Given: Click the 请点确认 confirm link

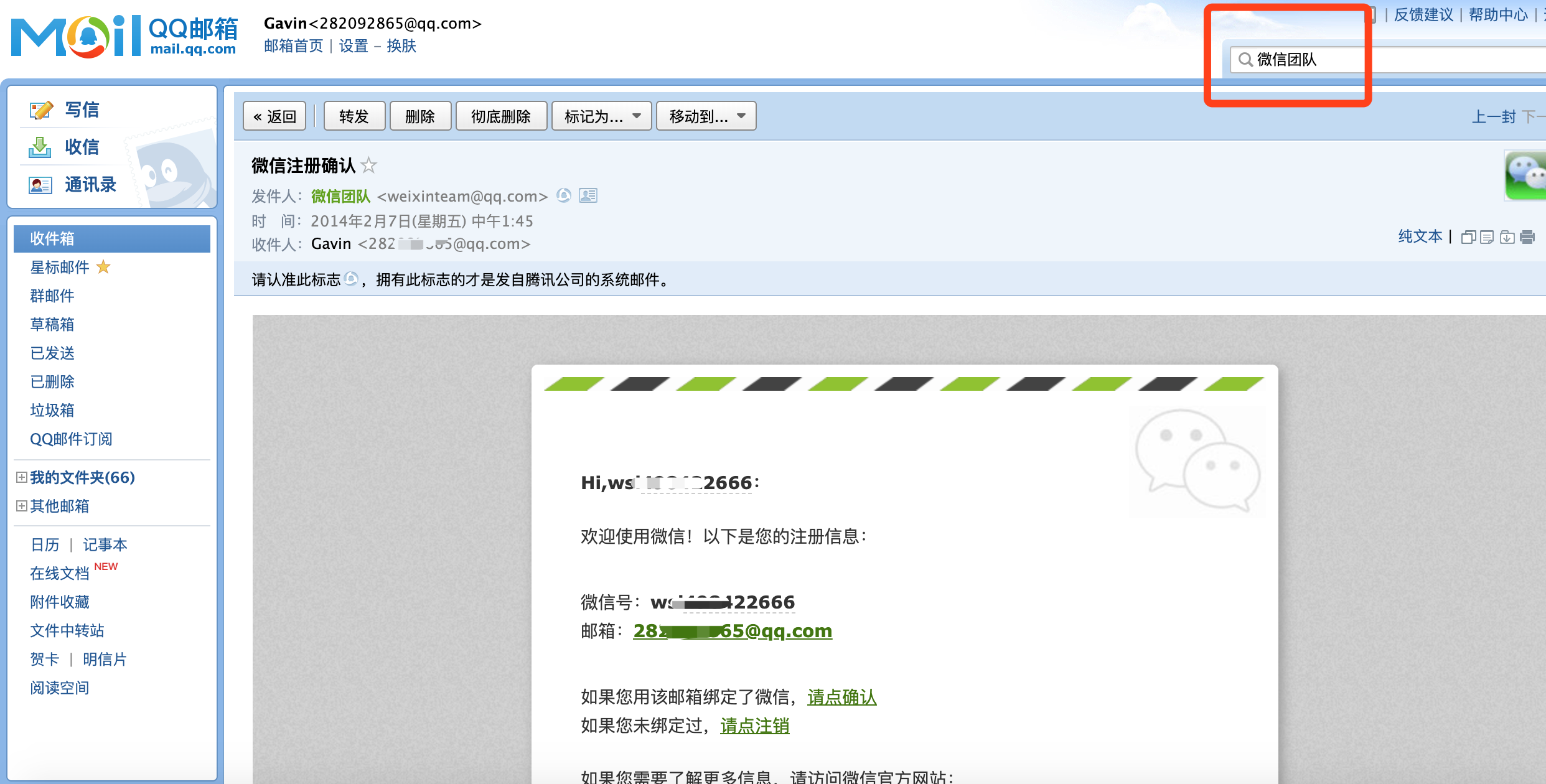Looking at the screenshot, I should (842, 698).
